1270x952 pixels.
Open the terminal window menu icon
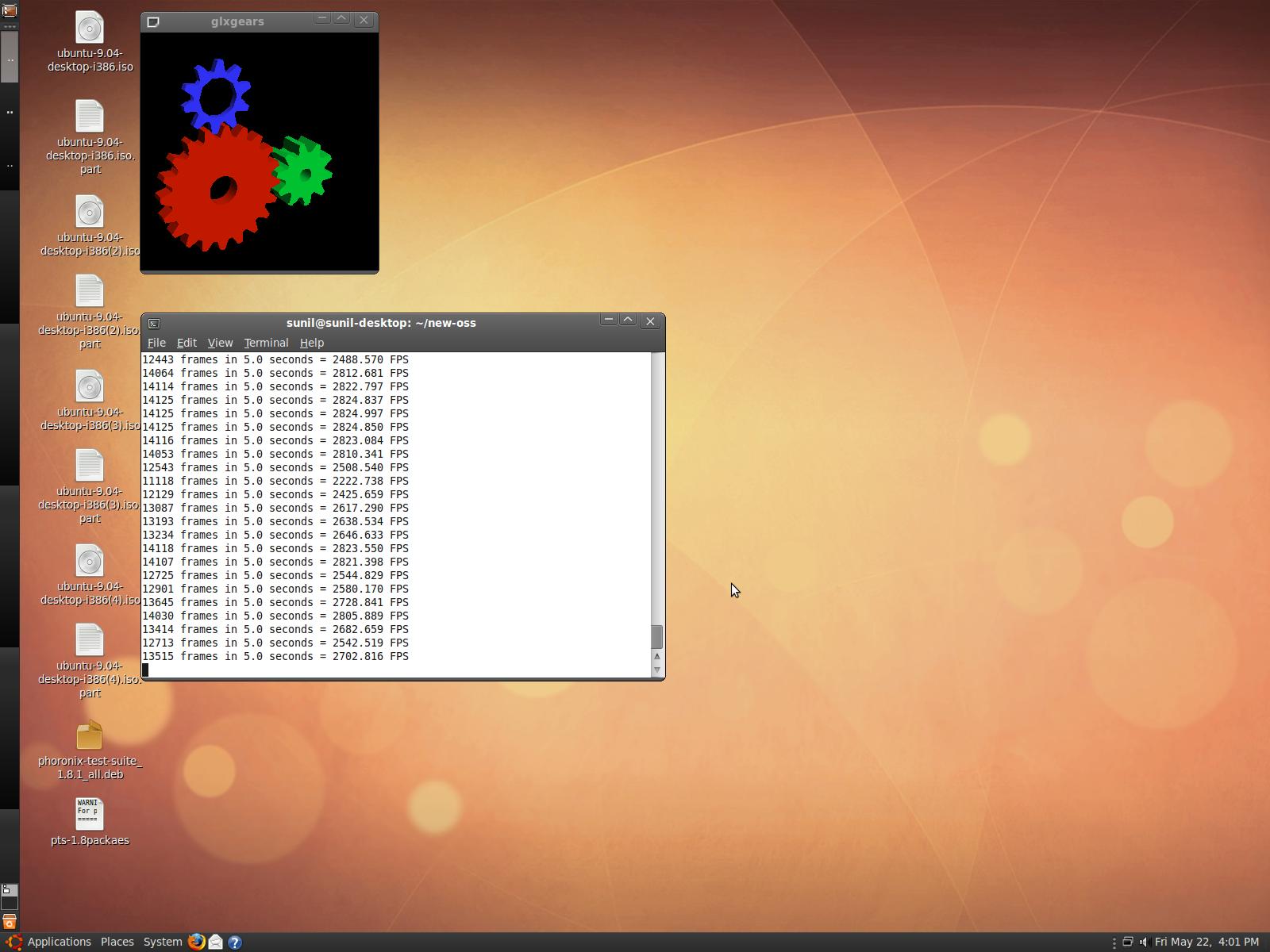pos(154,323)
